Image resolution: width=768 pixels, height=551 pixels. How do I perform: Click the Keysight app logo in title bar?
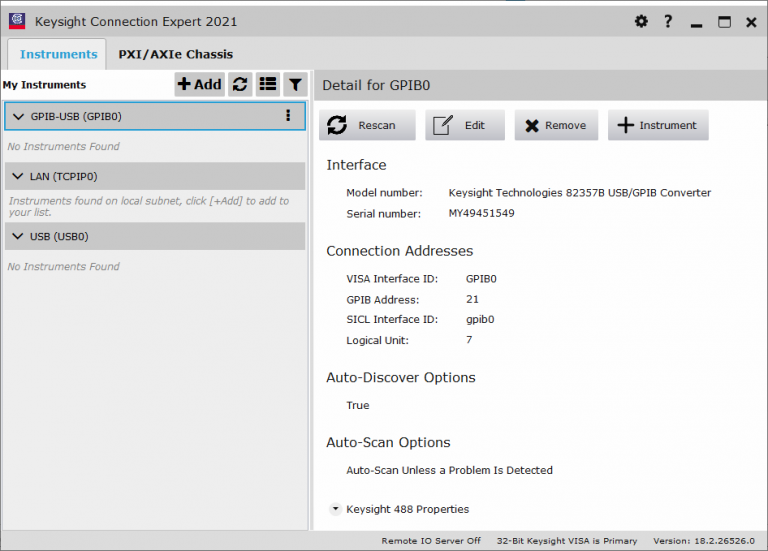tap(17, 21)
